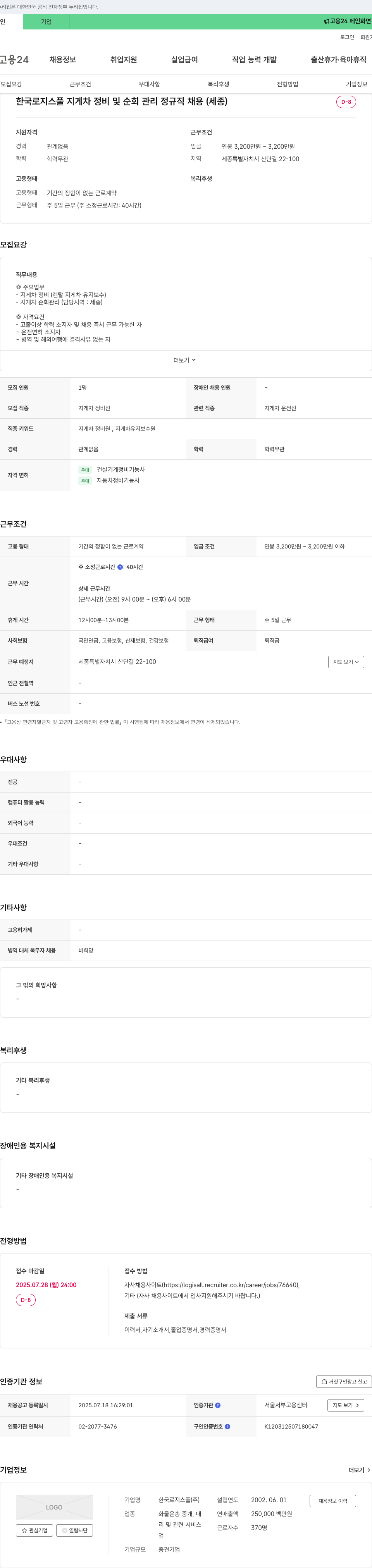Click the 로그인 link
Screen dimensions: 372x1568
click(347, 37)
